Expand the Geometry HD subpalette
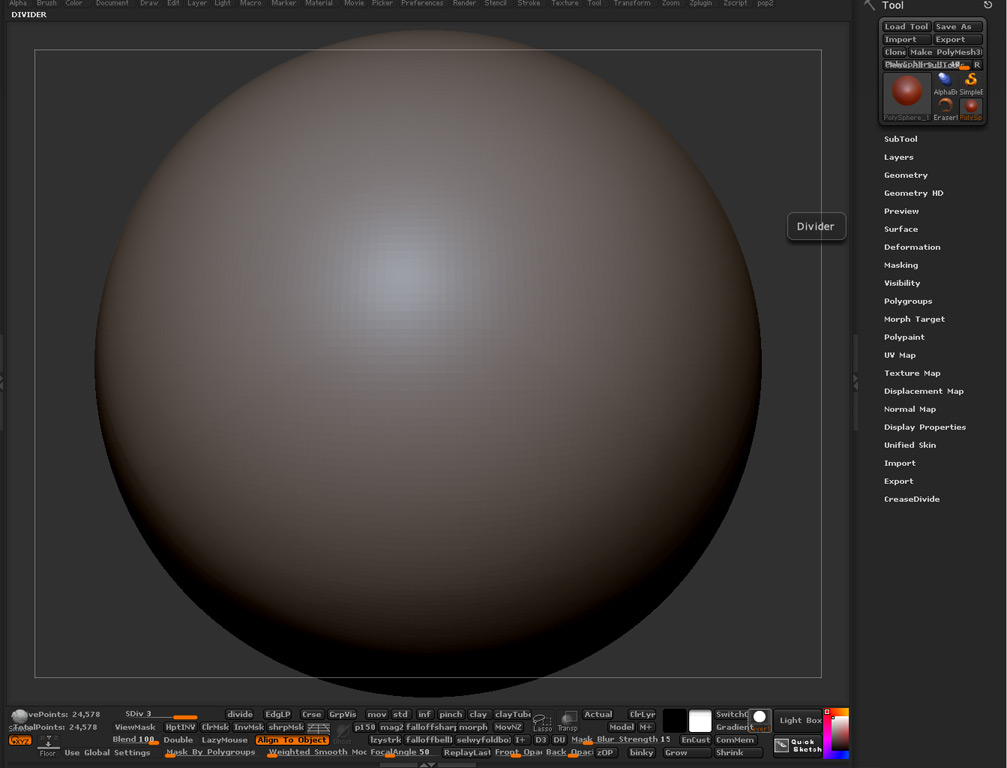 click(913, 193)
